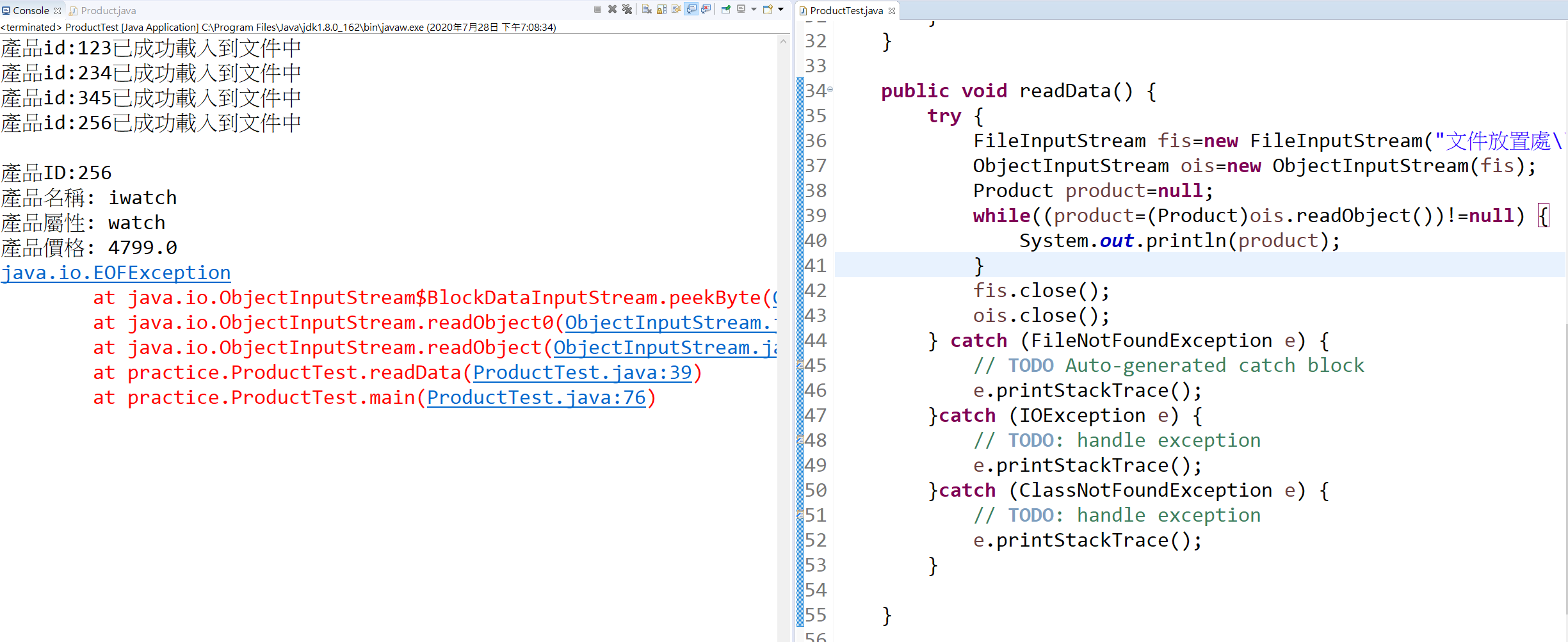
Task: Click the closing brace on line 41
Action: (978, 266)
